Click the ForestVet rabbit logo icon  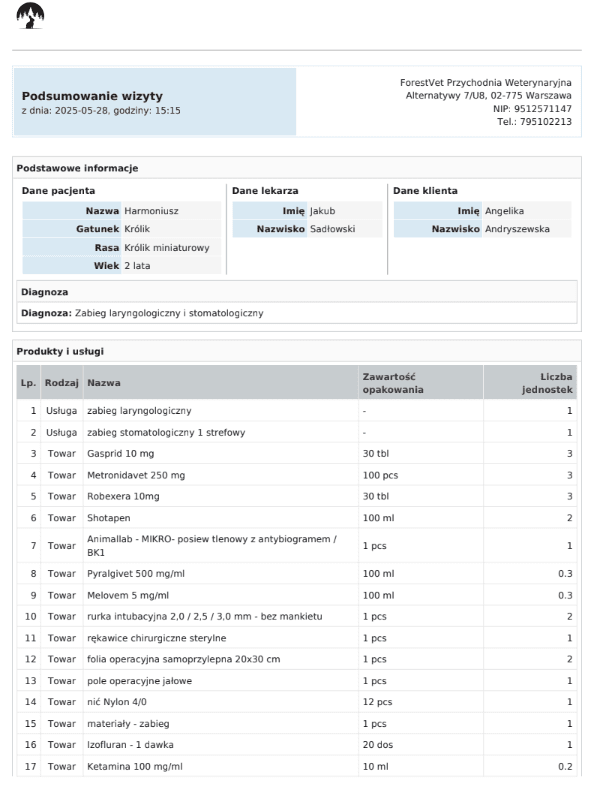coord(30,16)
